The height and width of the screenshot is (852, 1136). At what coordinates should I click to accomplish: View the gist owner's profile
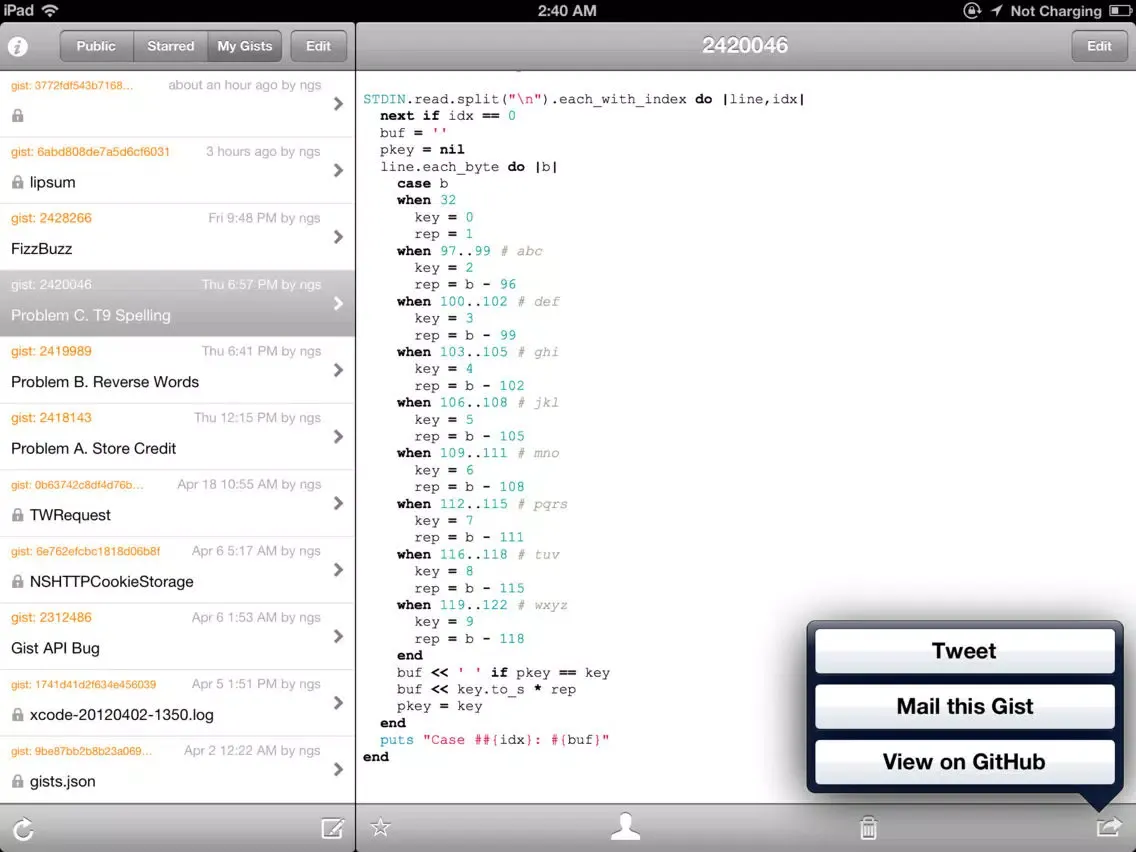[625, 827]
